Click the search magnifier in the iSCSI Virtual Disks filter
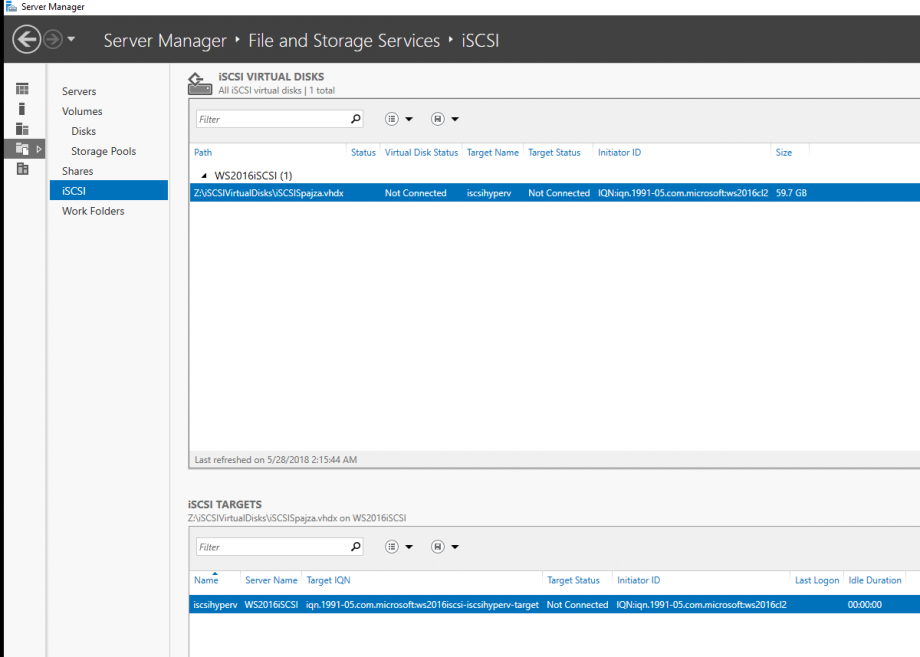920x657 pixels. pyautogui.click(x=355, y=118)
